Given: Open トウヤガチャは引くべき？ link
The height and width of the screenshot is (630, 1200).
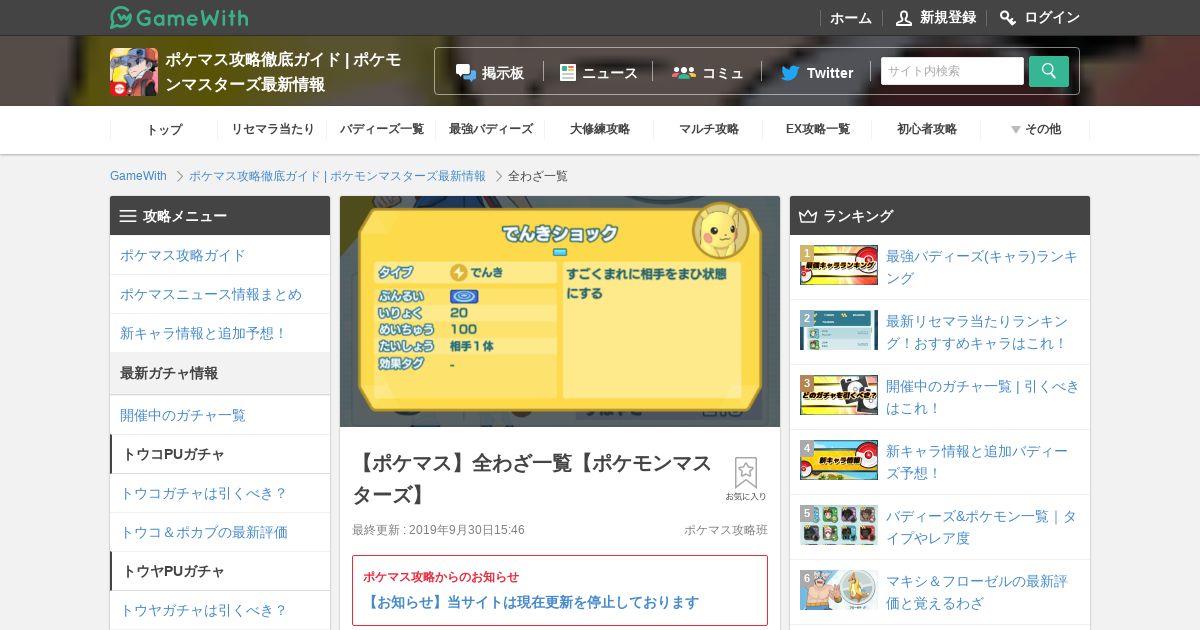Looking at the screenshot, I should tap(220, 610).
